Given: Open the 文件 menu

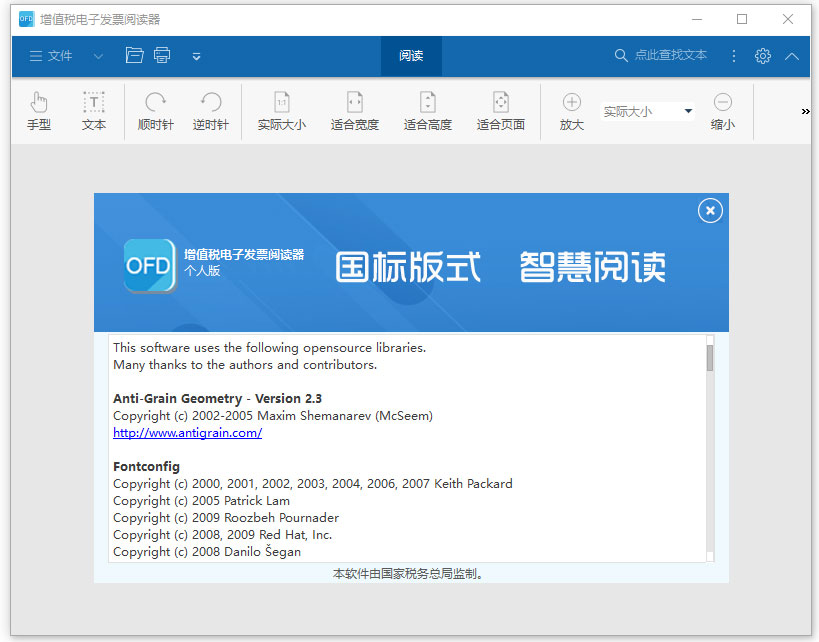Looking at the screenshot, I should pyautogui.click(x=52, y=55).
